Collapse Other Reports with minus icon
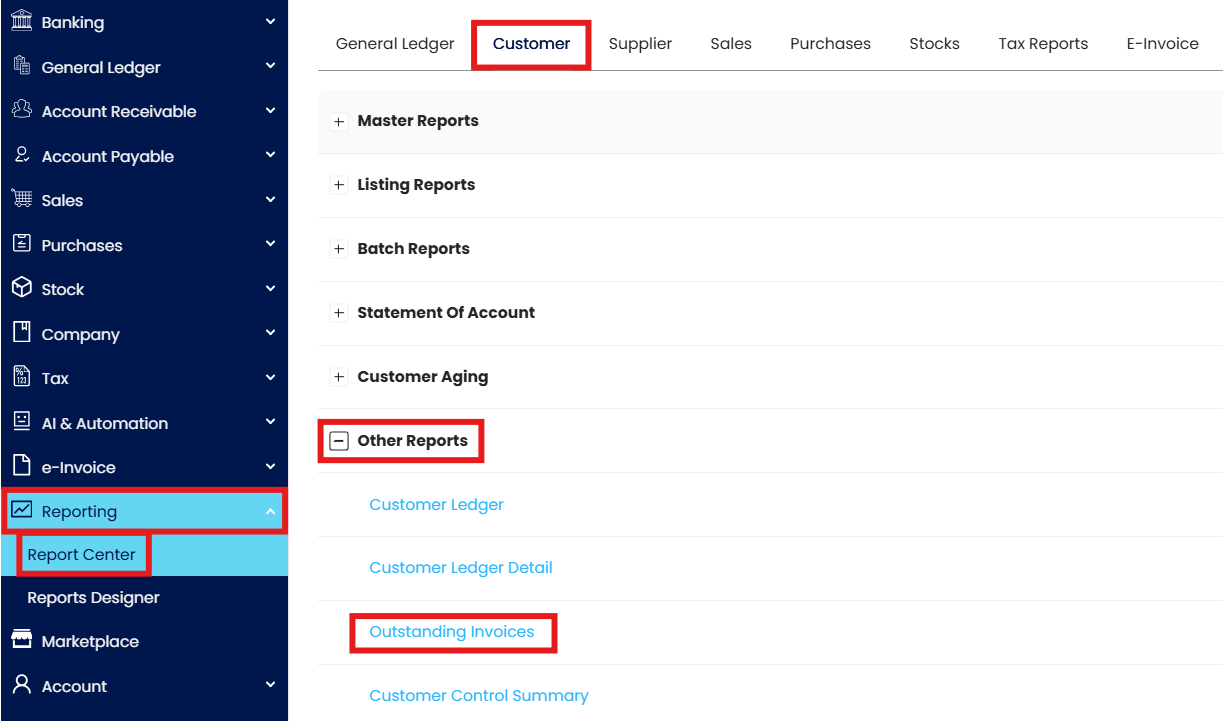The width and height of the screenshot is (1223, 721). click(x=339, y=441)
